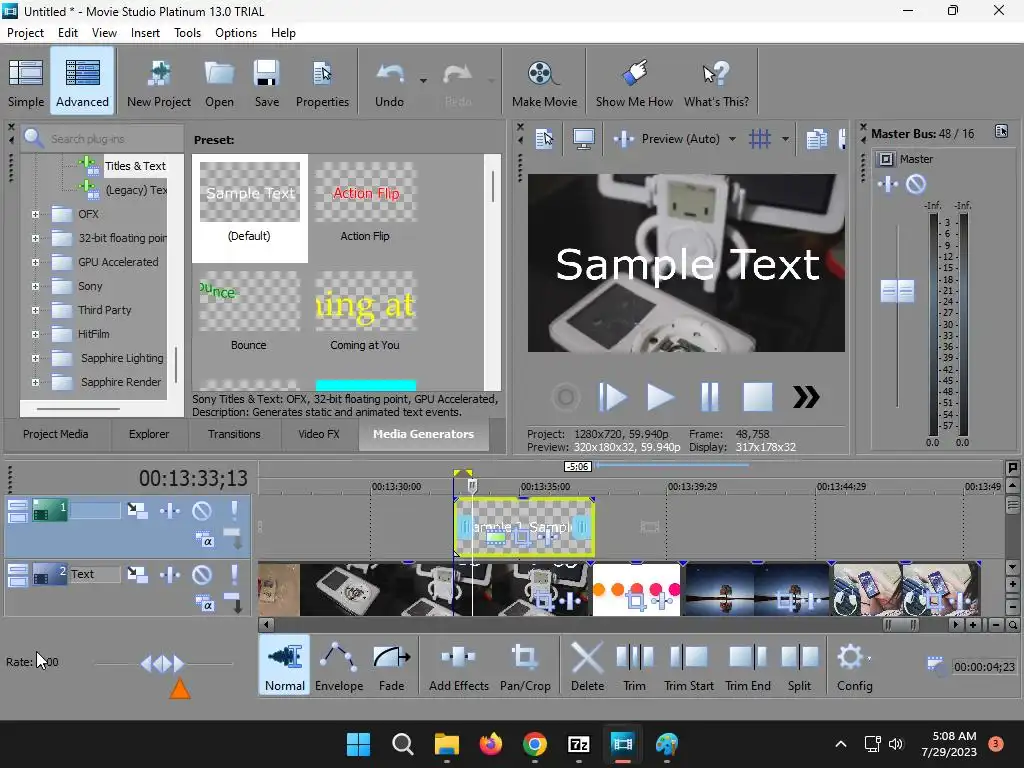Open Show Me How tutorials

(x=634, y=82)
